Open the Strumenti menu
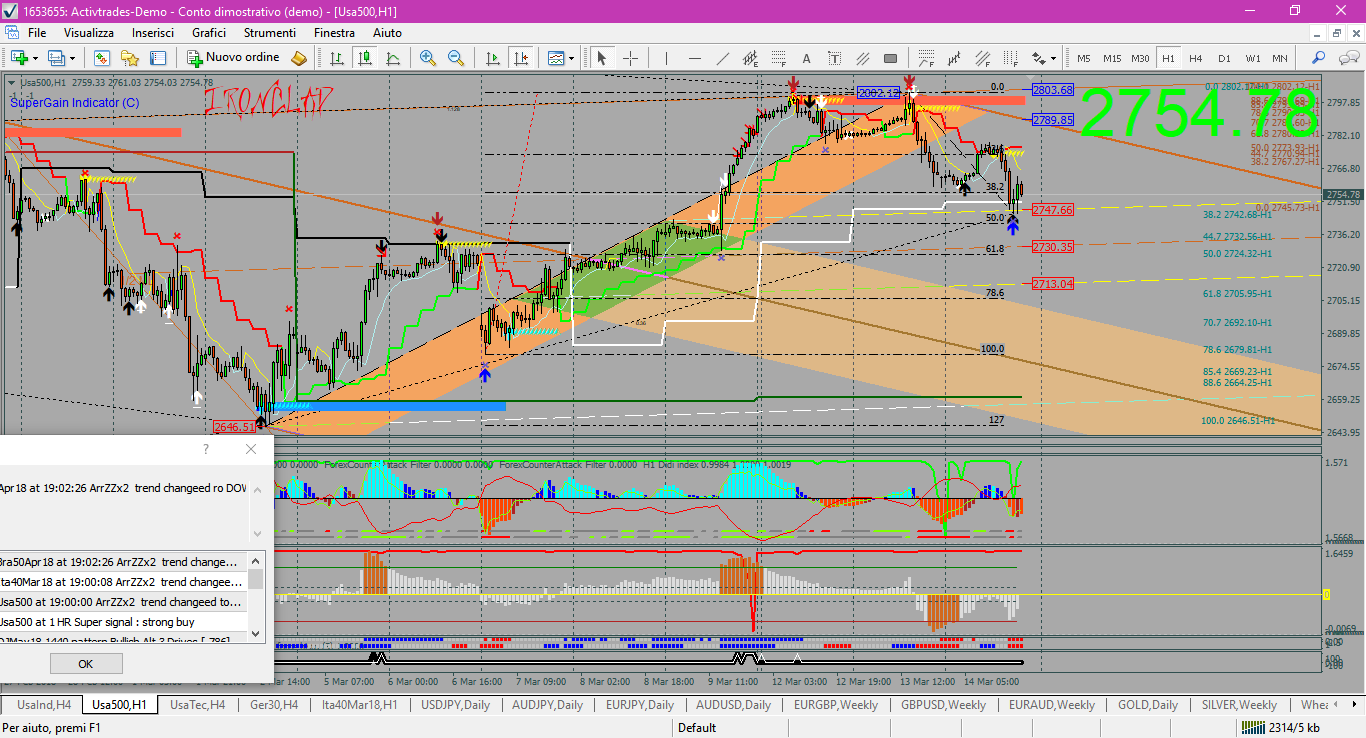 pos(270,33)
